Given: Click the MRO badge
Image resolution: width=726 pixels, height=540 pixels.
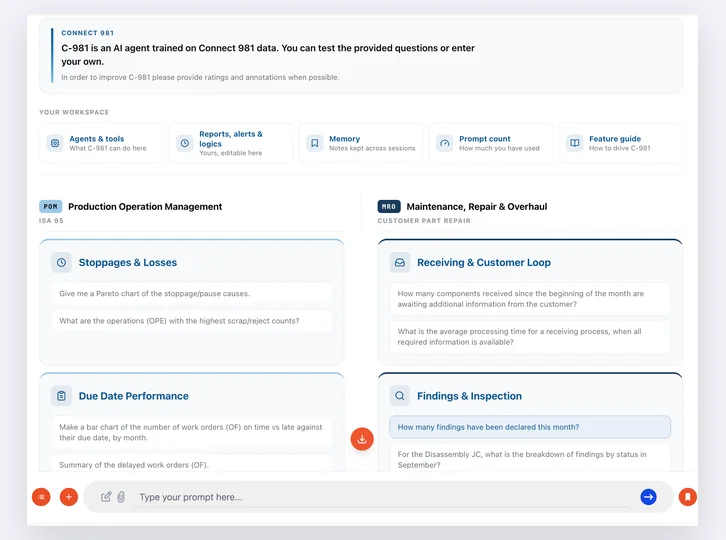Looking at the screenshot, I should [389, 207].
